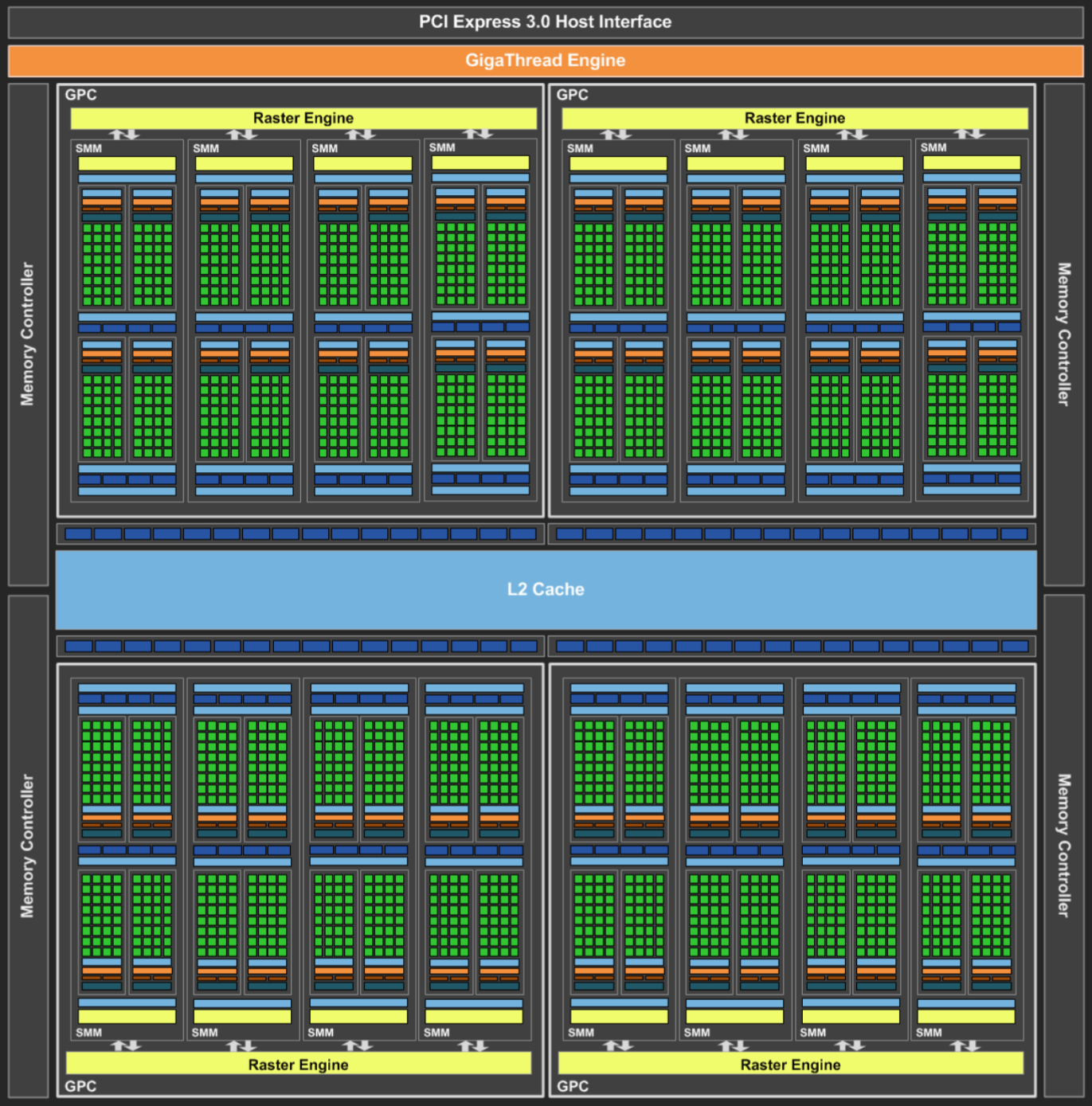Screen dimensions: 1092x1106
Task: Select the GPC label of the lower-right cluster
Action: tap(573, 1086)
